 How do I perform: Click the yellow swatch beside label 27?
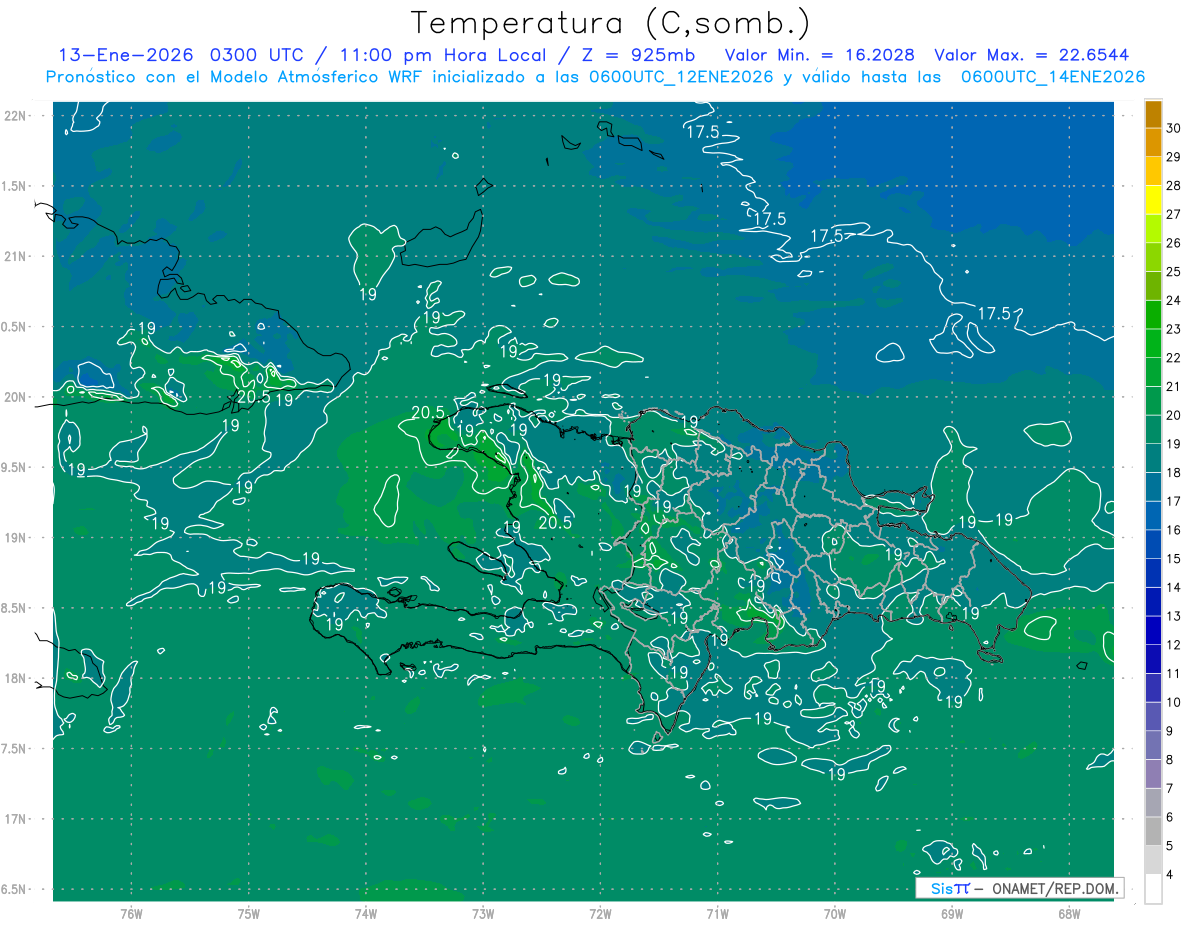click(1153, 200)
